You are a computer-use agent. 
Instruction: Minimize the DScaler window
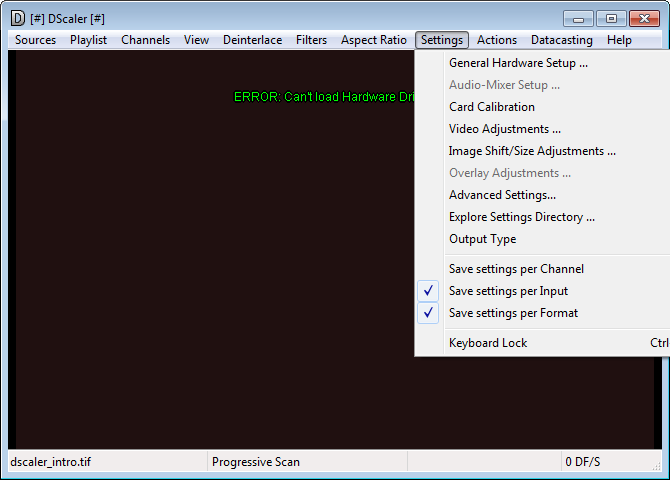578,19
